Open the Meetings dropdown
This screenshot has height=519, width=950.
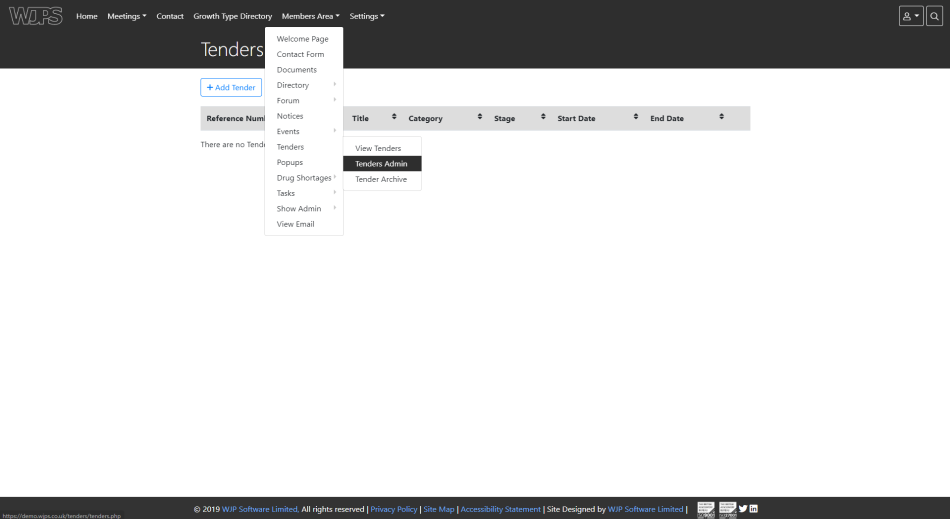127,16
